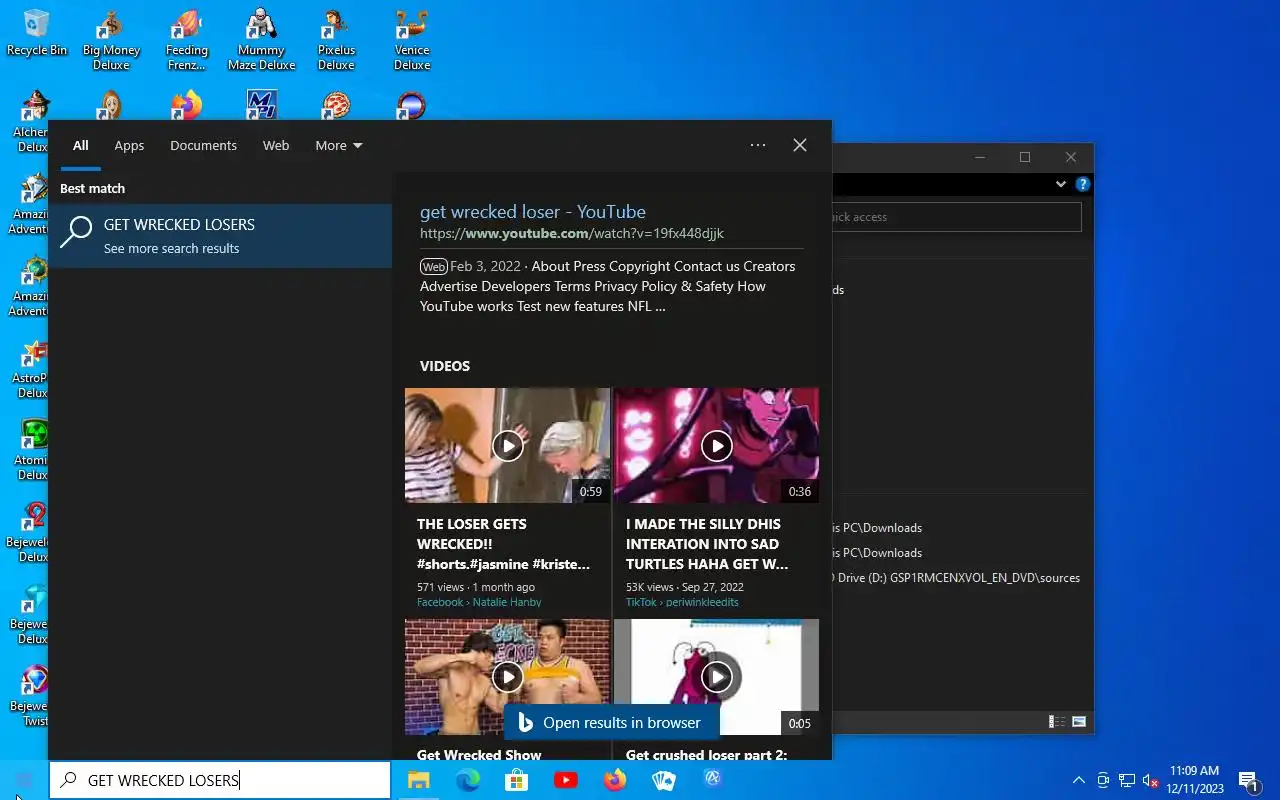Image resolution: width=1280 pixels, height=800 pixels.
Task: Launch Microsoft Edge from the taskbar
Action: (x=467, y=780)
